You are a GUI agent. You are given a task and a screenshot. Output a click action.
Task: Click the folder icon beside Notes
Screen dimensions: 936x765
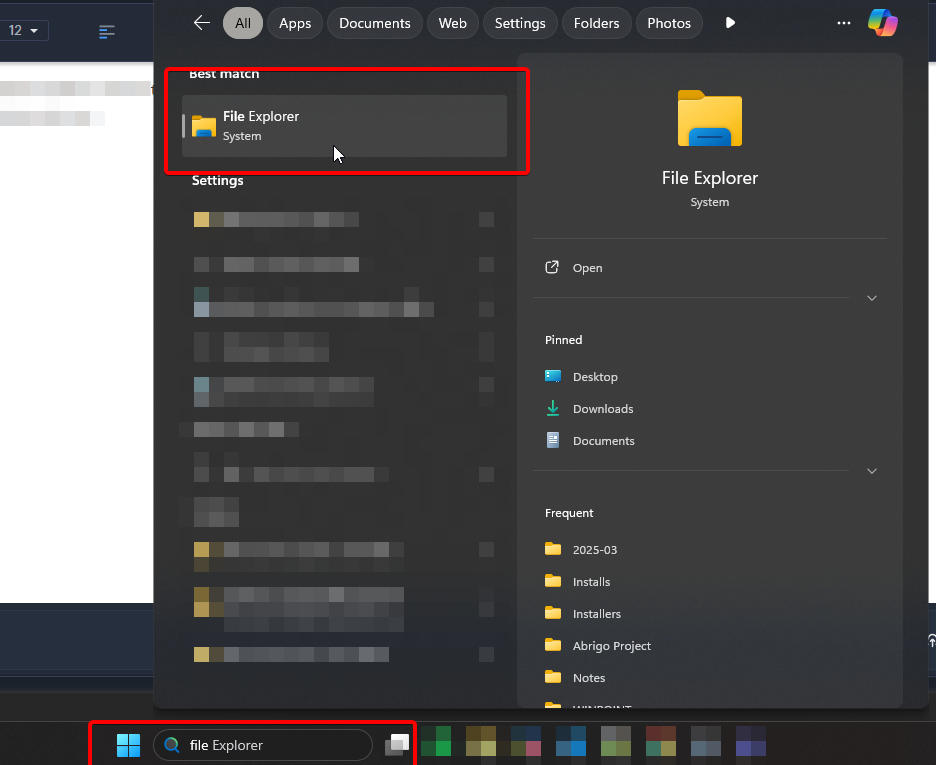point(553,677)
